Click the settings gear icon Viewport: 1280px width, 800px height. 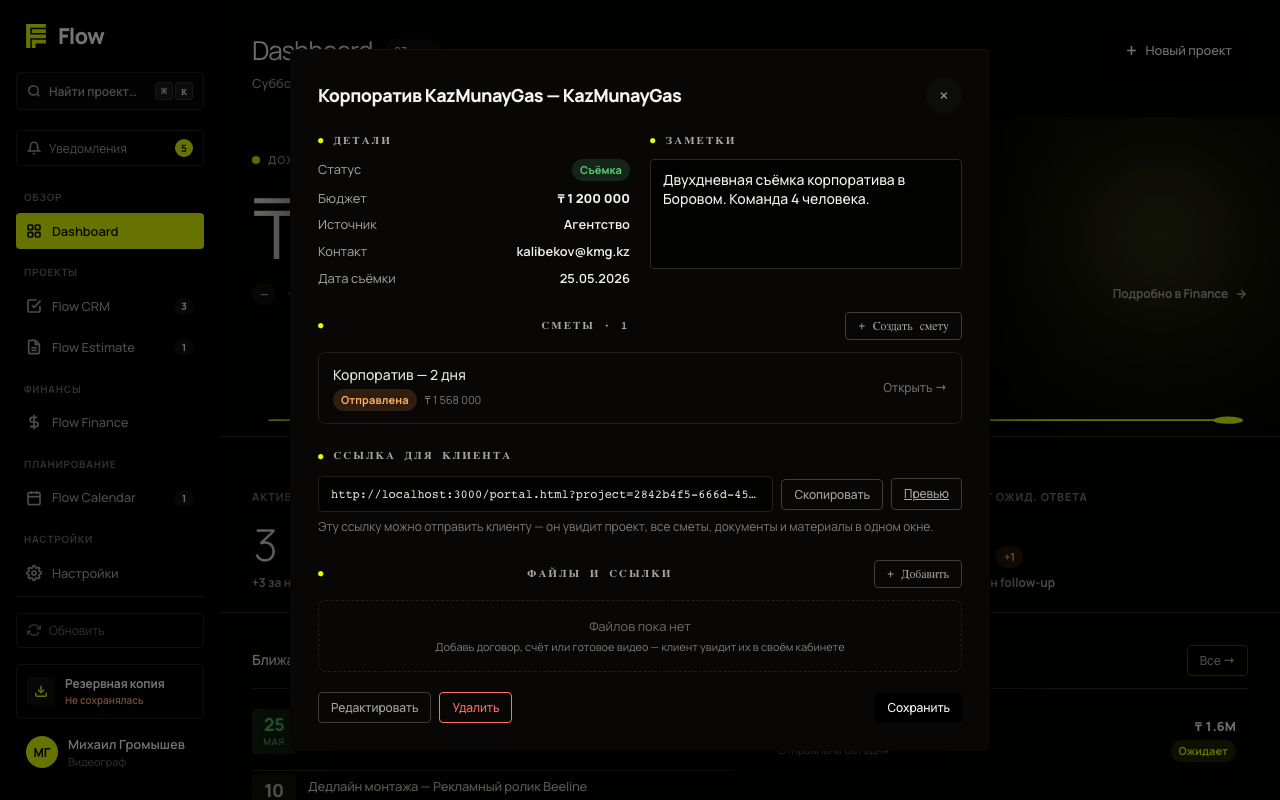[x=34, y=573]
